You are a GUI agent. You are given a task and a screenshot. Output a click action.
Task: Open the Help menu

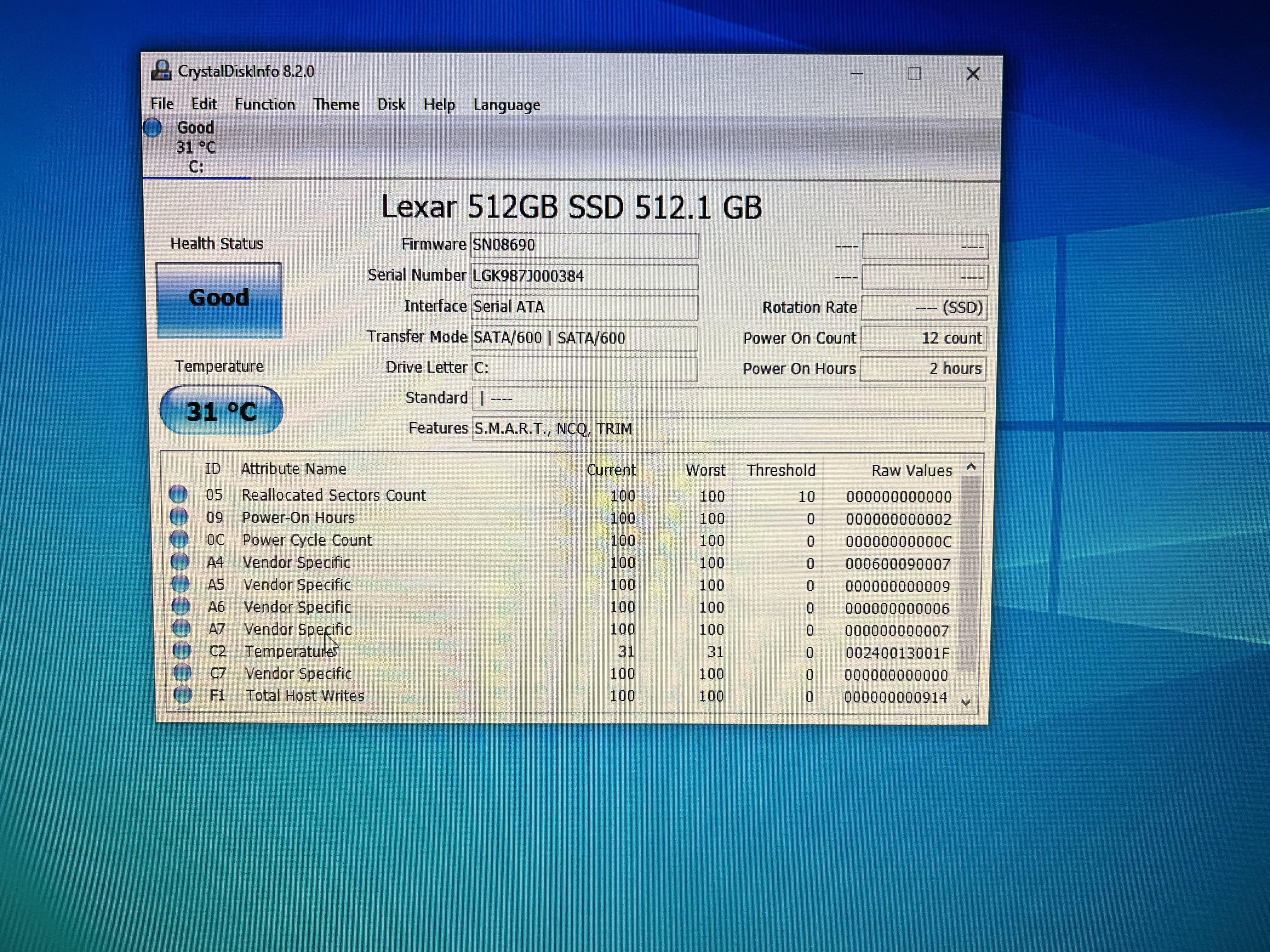click(x=439, y=105)
